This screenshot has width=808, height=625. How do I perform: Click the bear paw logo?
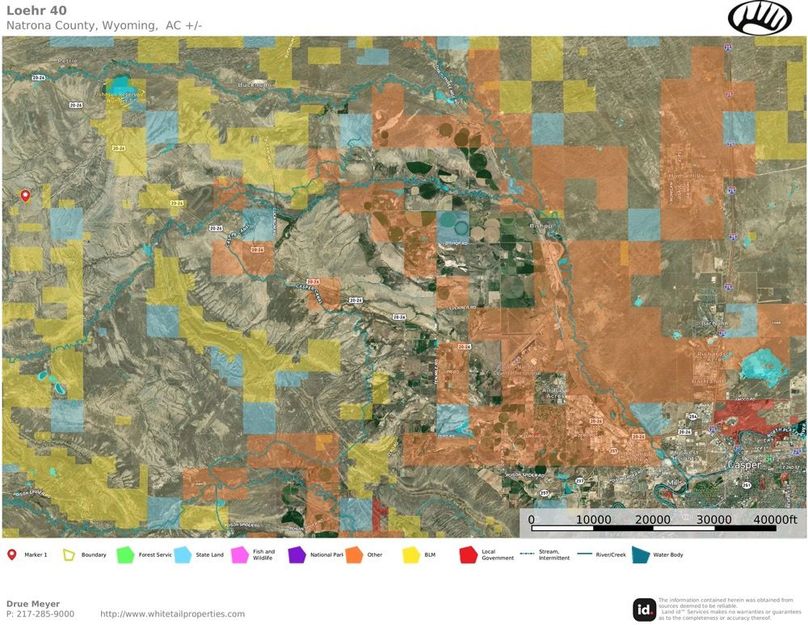pos(759,18)
